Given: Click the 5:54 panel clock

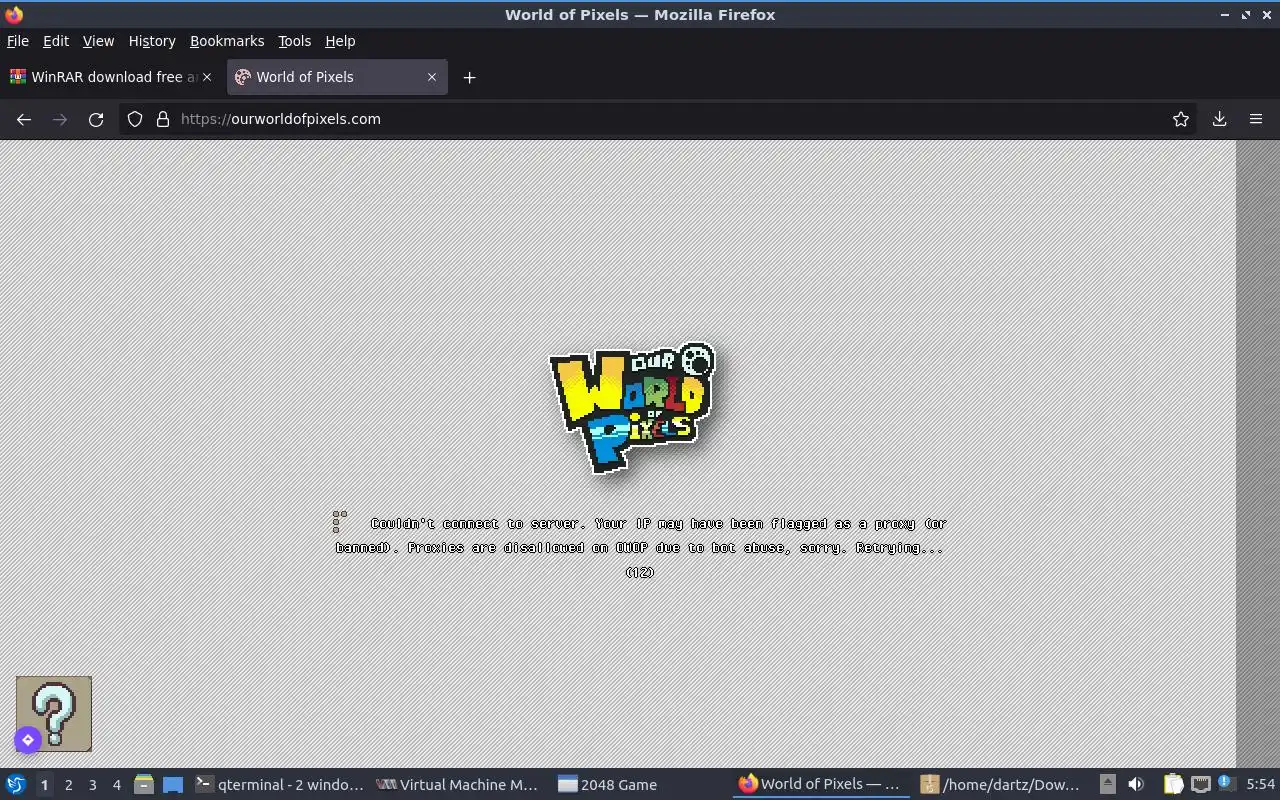Looking at the screenshot, I should [x=1260, y=785].
